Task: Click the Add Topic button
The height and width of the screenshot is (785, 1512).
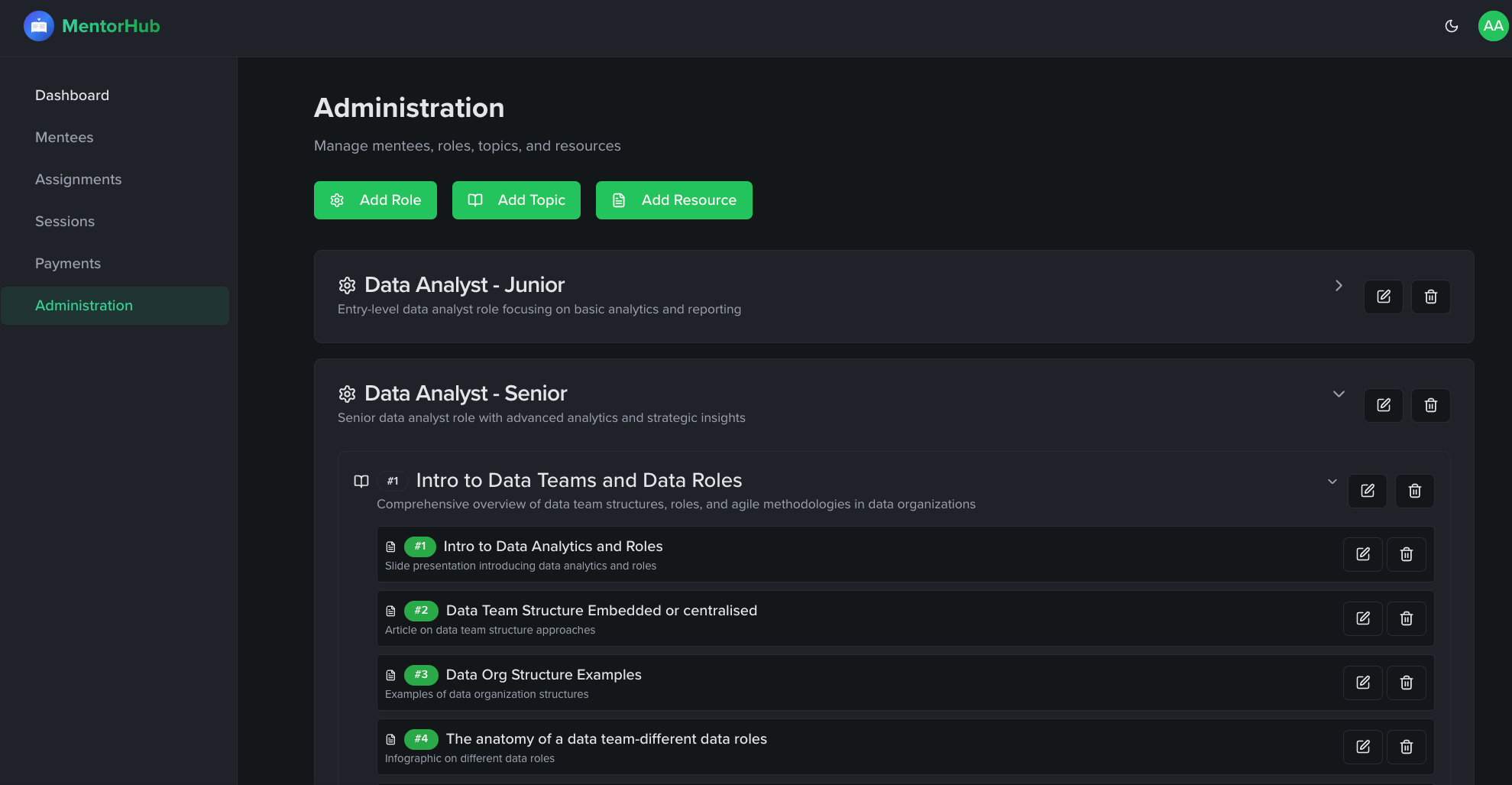Action: [x=516, y=200]
